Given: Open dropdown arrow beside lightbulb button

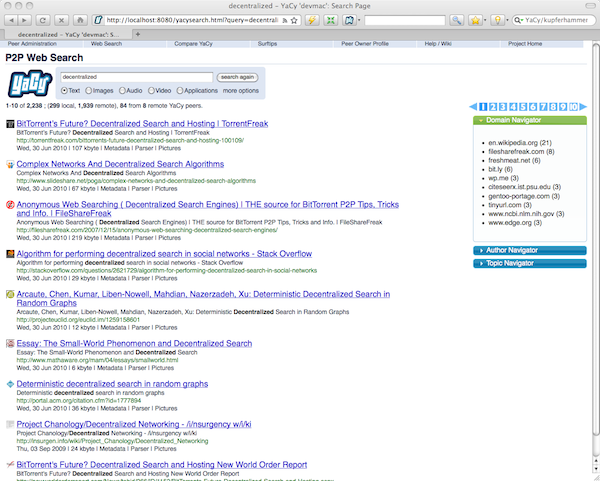Looking at the screenshot, I should 507,20.
